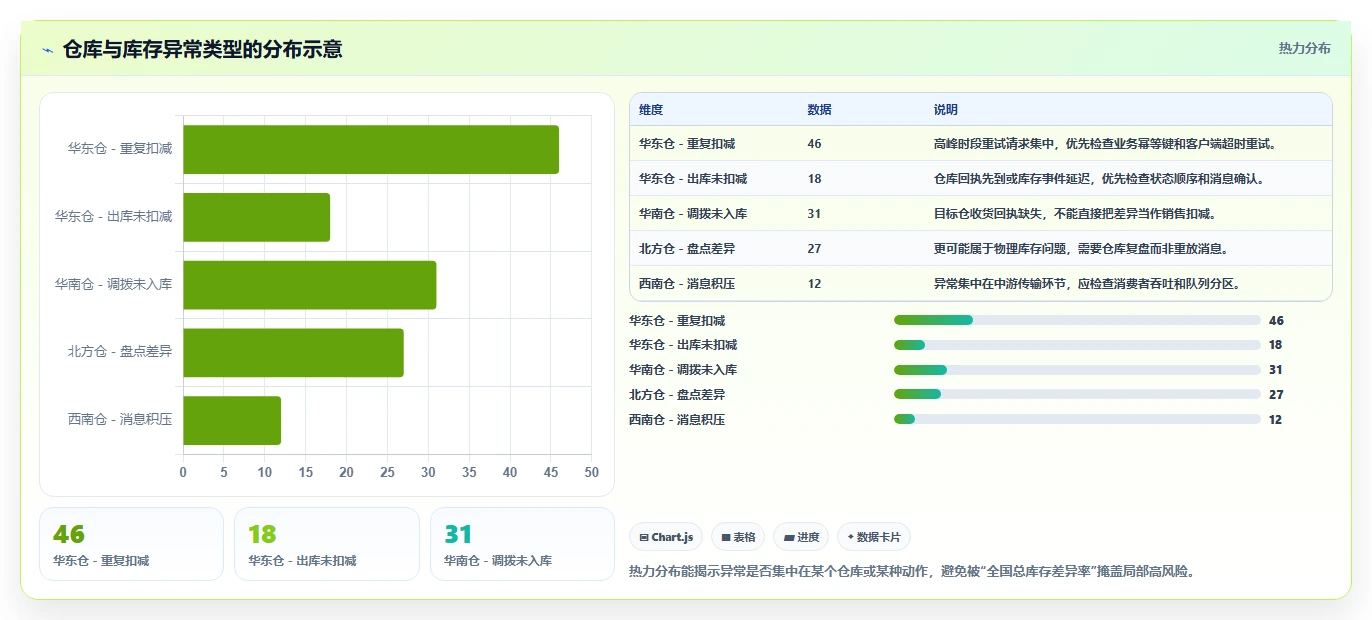The width and height of the screenshot is (1372, 620).
Task: Click the progress value 12 beside 西南仓 - 消息积压
Action: point(1275,420)
